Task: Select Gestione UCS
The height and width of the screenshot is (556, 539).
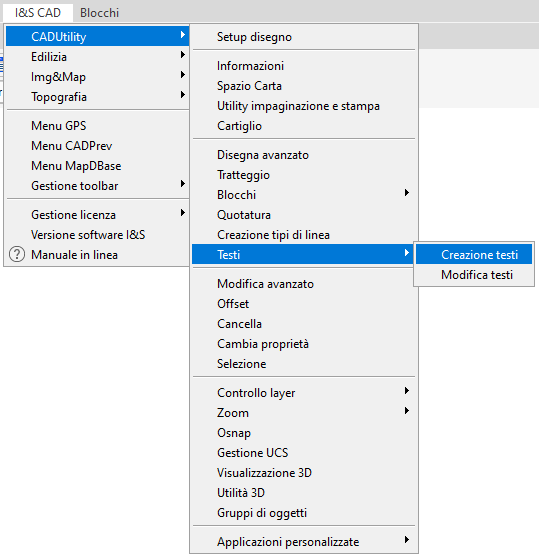Action: point(304,452)
